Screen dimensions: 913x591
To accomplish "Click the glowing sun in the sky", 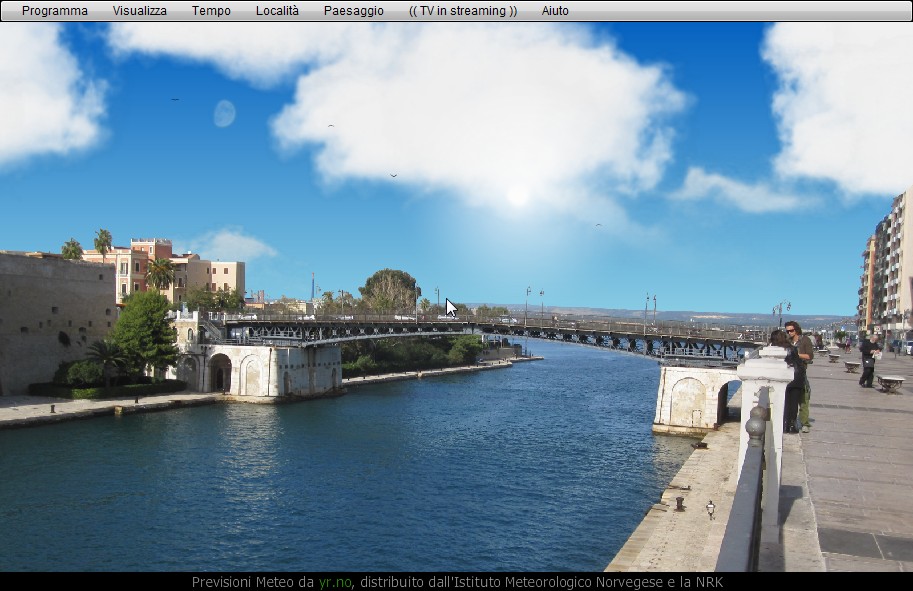I will [517, 196].
